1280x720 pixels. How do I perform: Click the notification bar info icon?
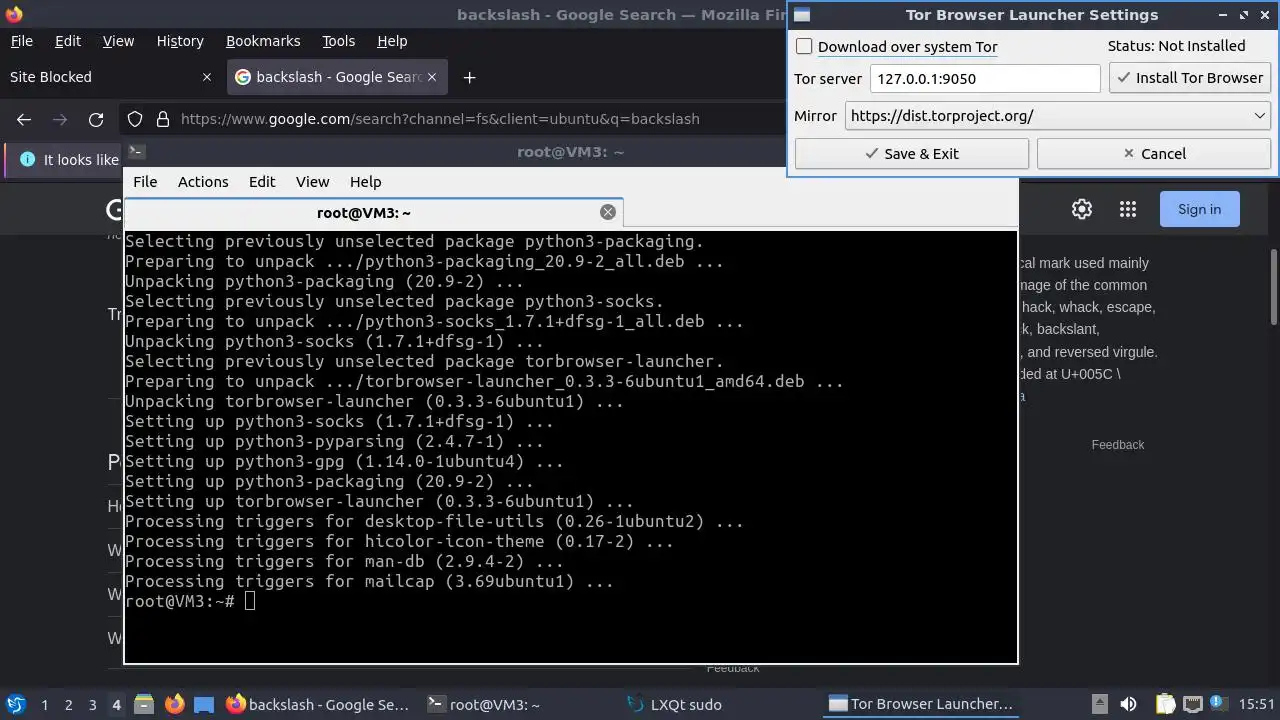click(27, 160)
